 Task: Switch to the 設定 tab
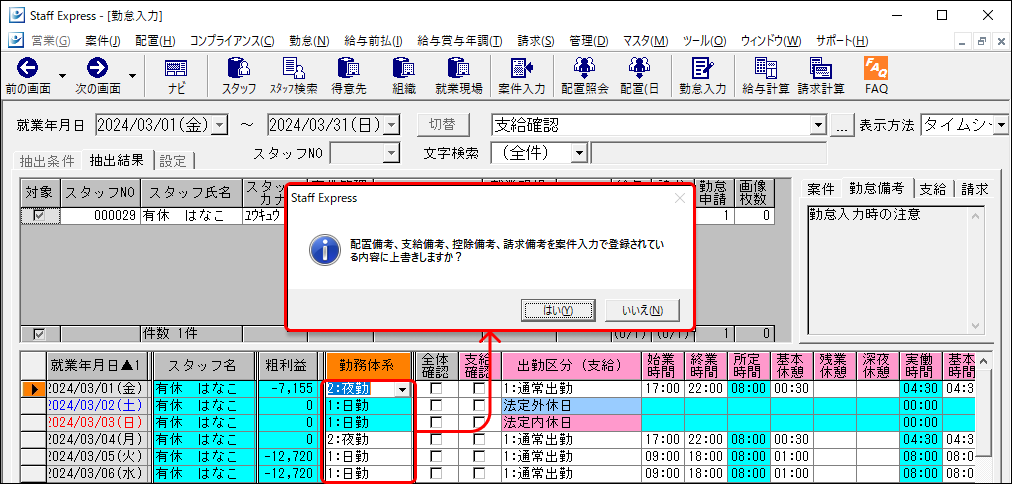(172, 161)
